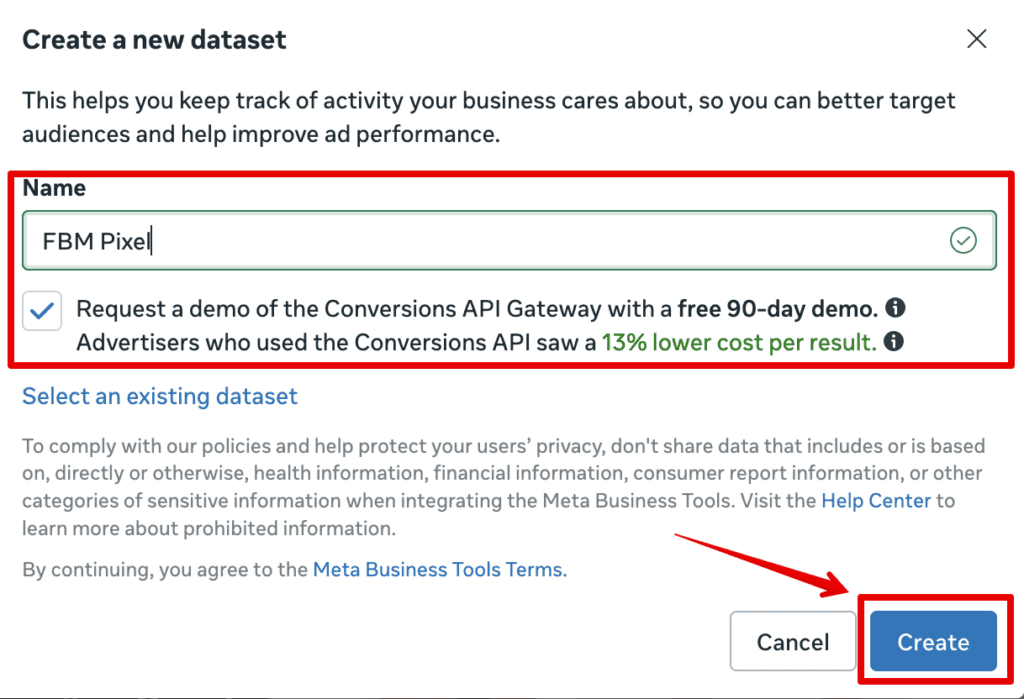The width and height of the screenshot is (1024, 699).
Task: Click the Create a new dataset title
Action: point(154,40)
